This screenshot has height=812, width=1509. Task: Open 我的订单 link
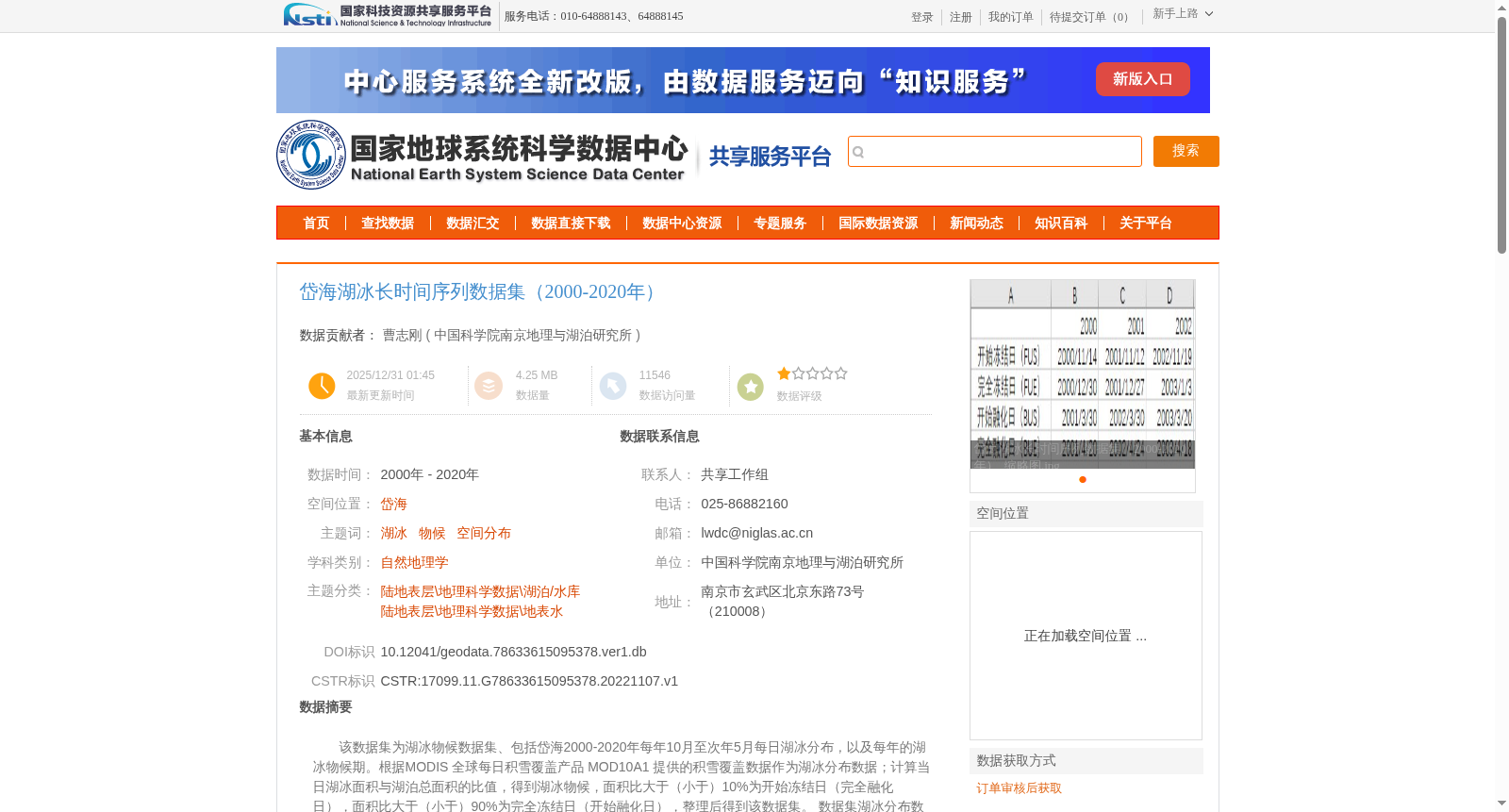click(1011, 18)
